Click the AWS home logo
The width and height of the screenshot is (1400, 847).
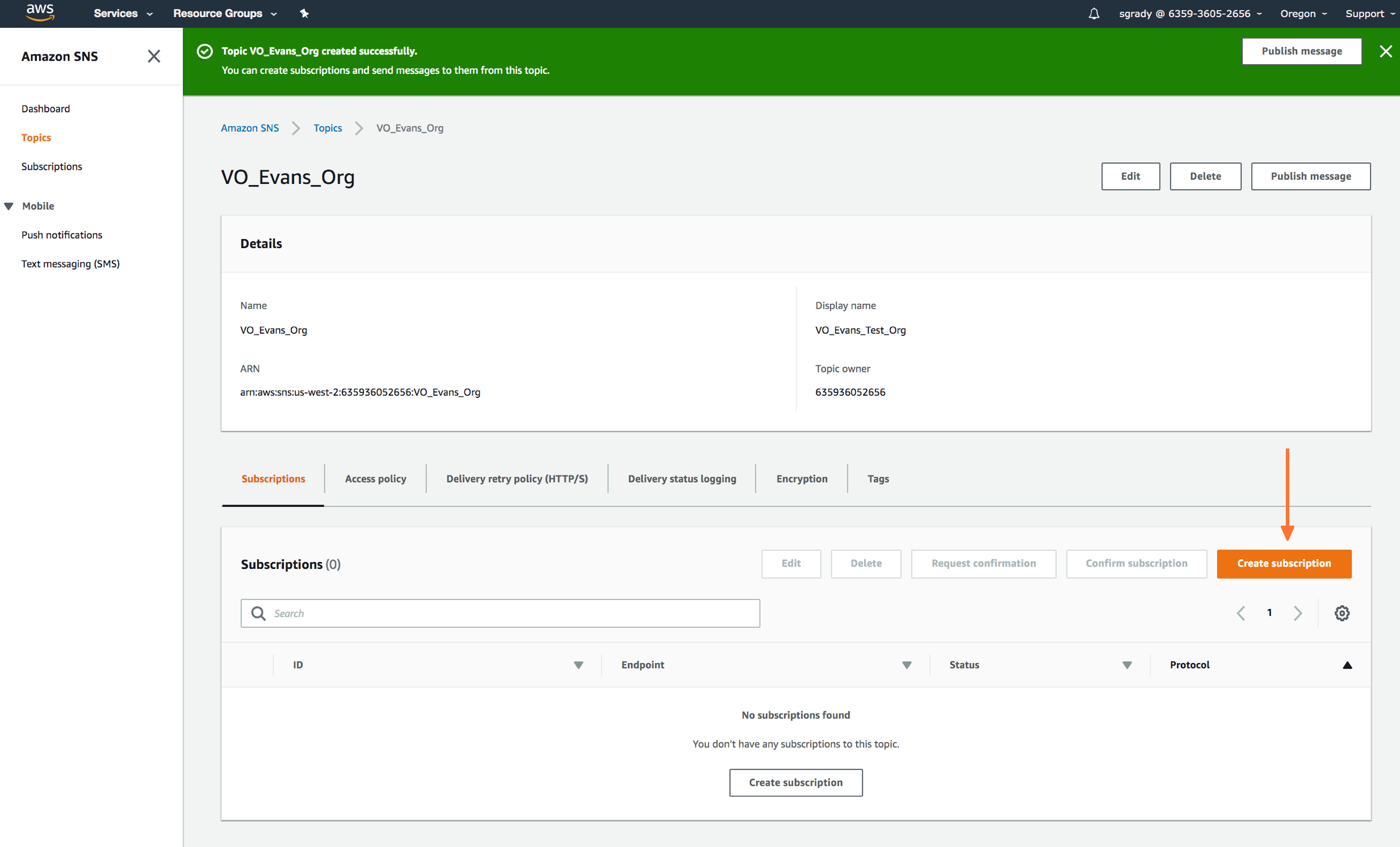(40, 13)
